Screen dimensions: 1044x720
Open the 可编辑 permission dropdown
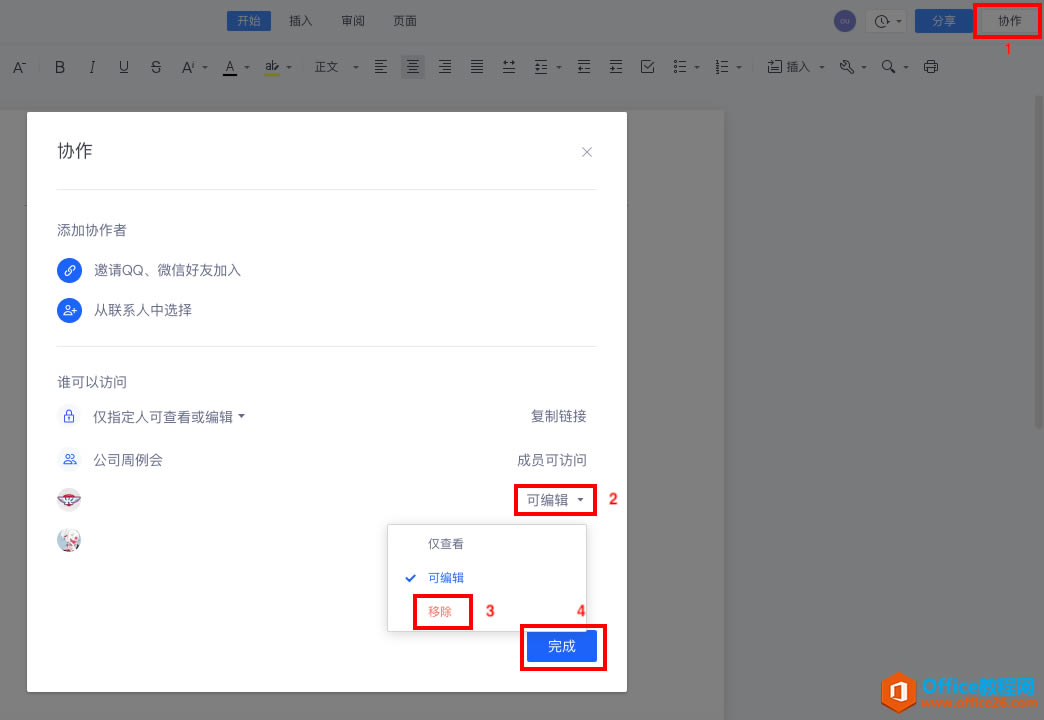point(554,499)
